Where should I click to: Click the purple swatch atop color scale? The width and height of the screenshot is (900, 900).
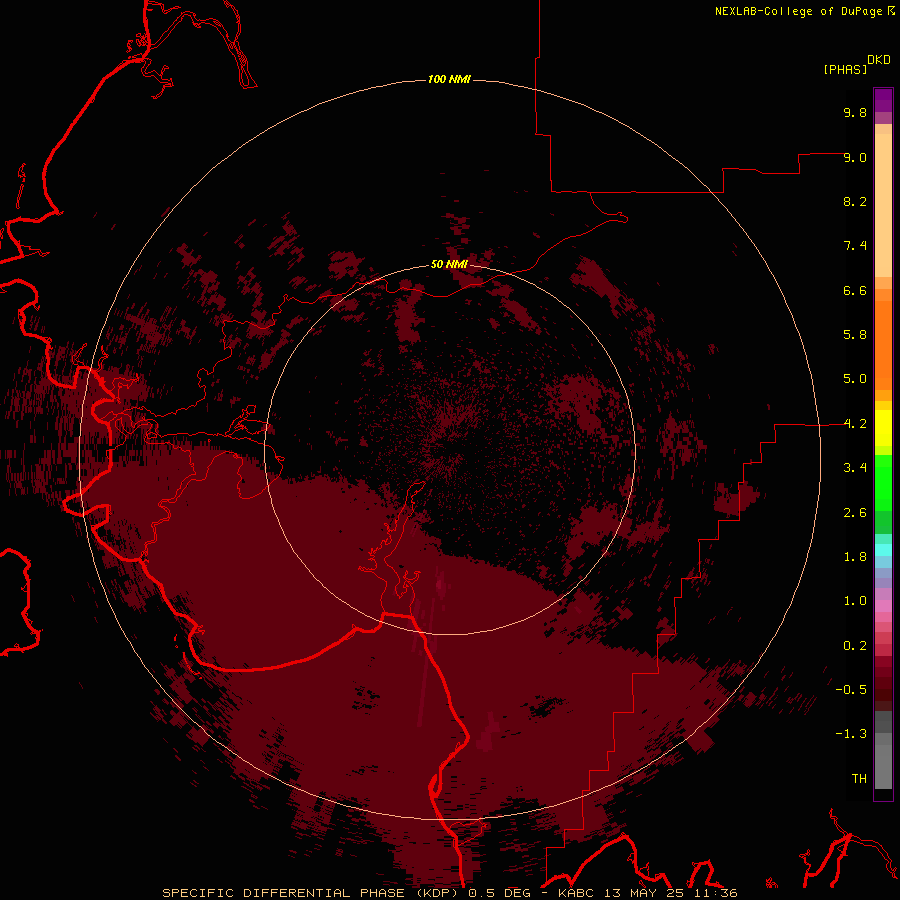[883, 100]
